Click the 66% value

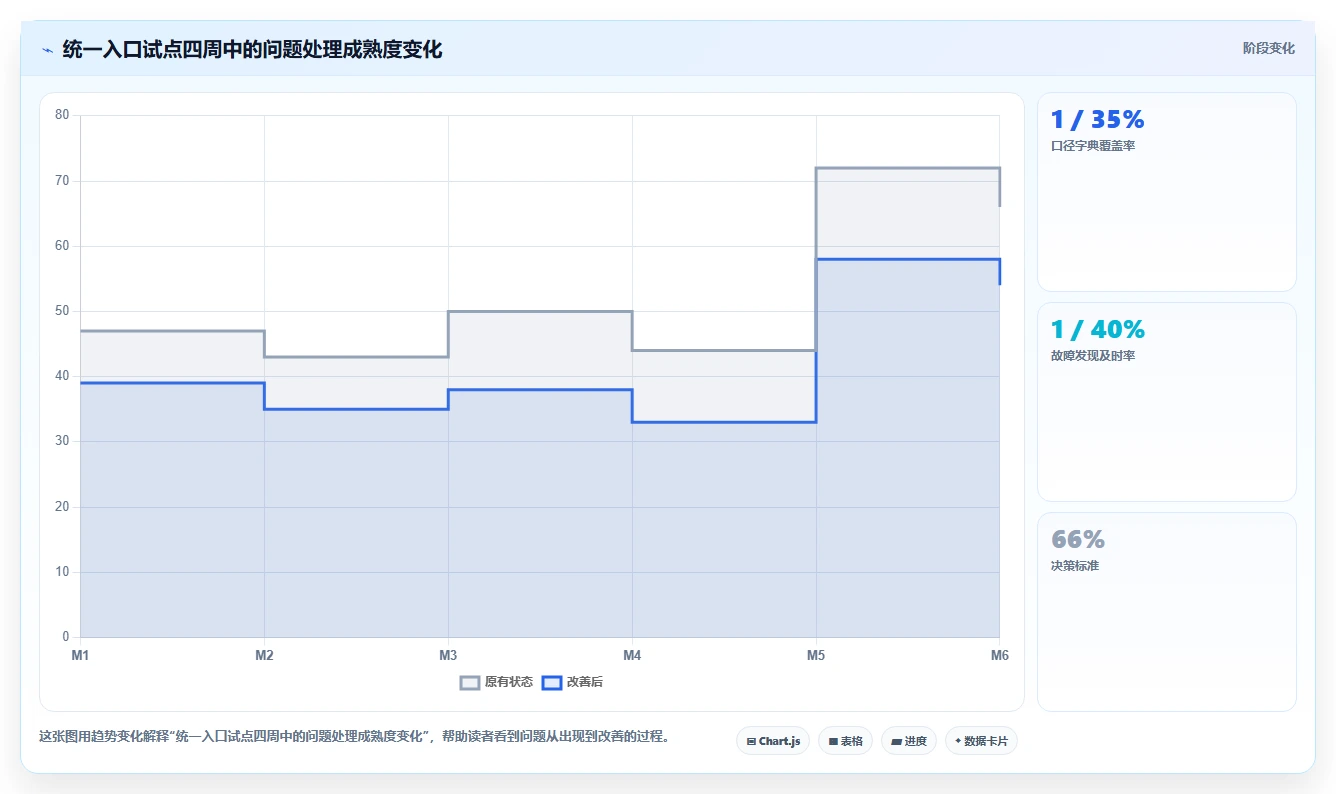[x=1078, y=540]
